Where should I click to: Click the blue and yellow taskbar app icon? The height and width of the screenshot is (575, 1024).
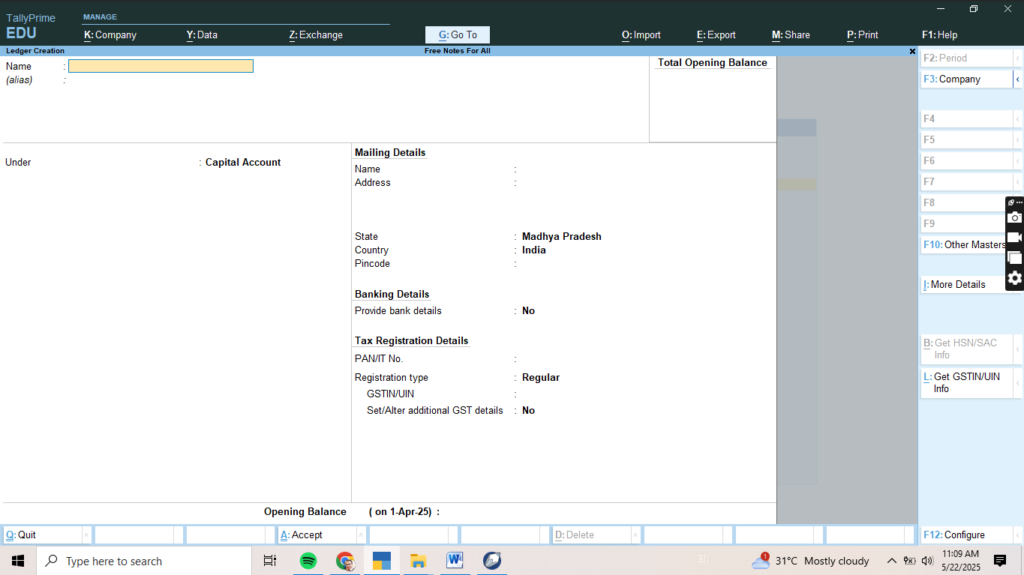tap(381, 561)
